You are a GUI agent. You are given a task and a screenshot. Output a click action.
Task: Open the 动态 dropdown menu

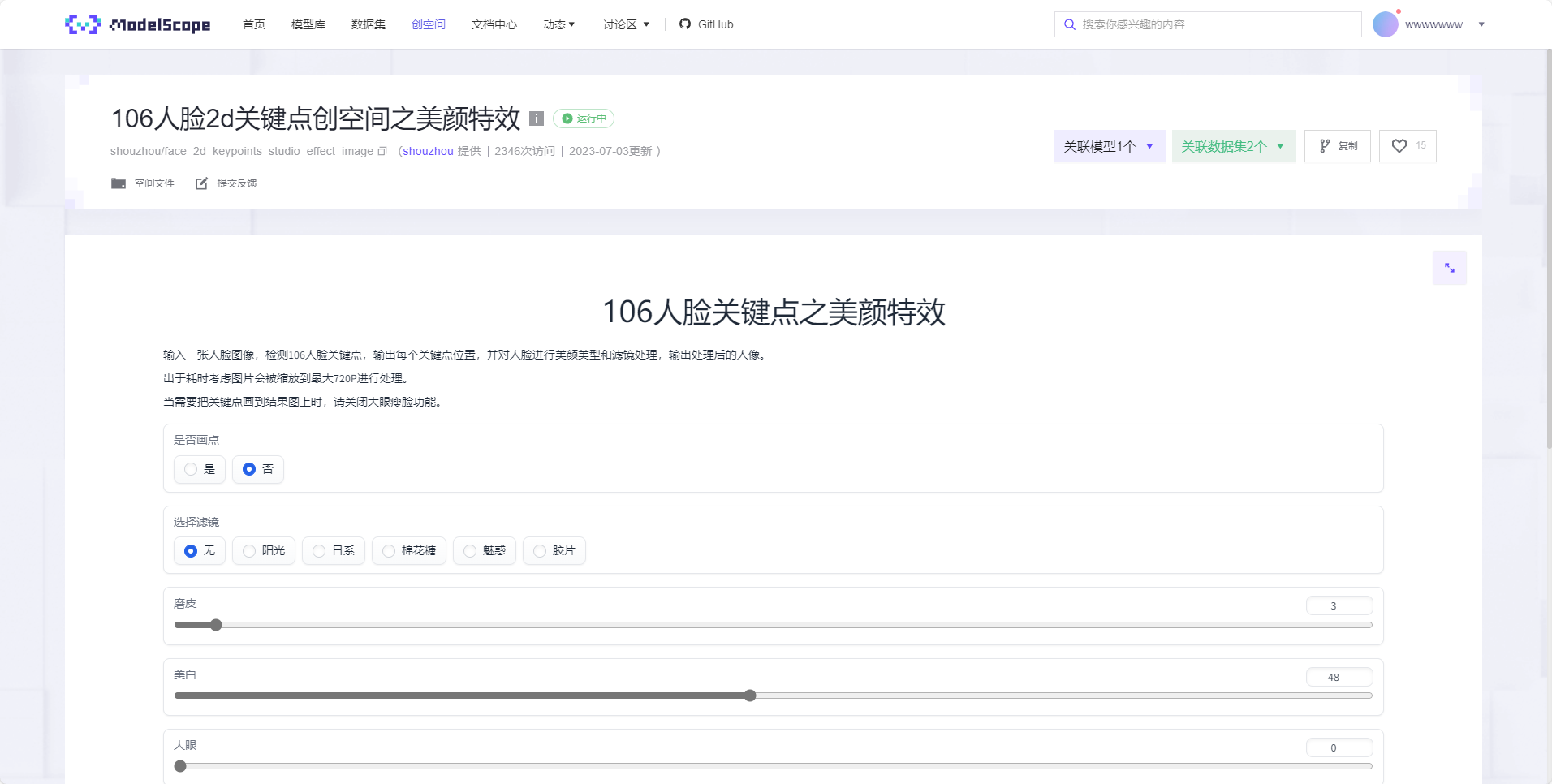[x=558, y=24]
